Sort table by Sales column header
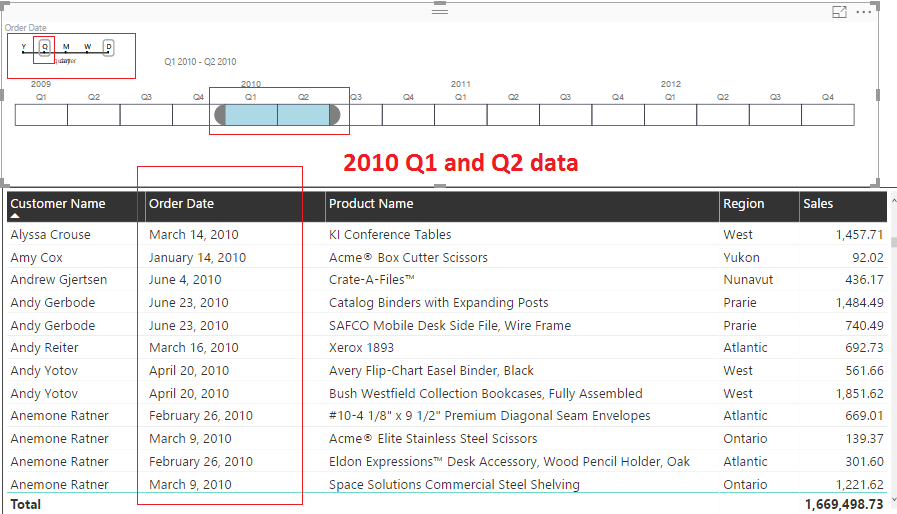Image resolution: width=897 pixels, height=514 pixels. coord(817,204)
